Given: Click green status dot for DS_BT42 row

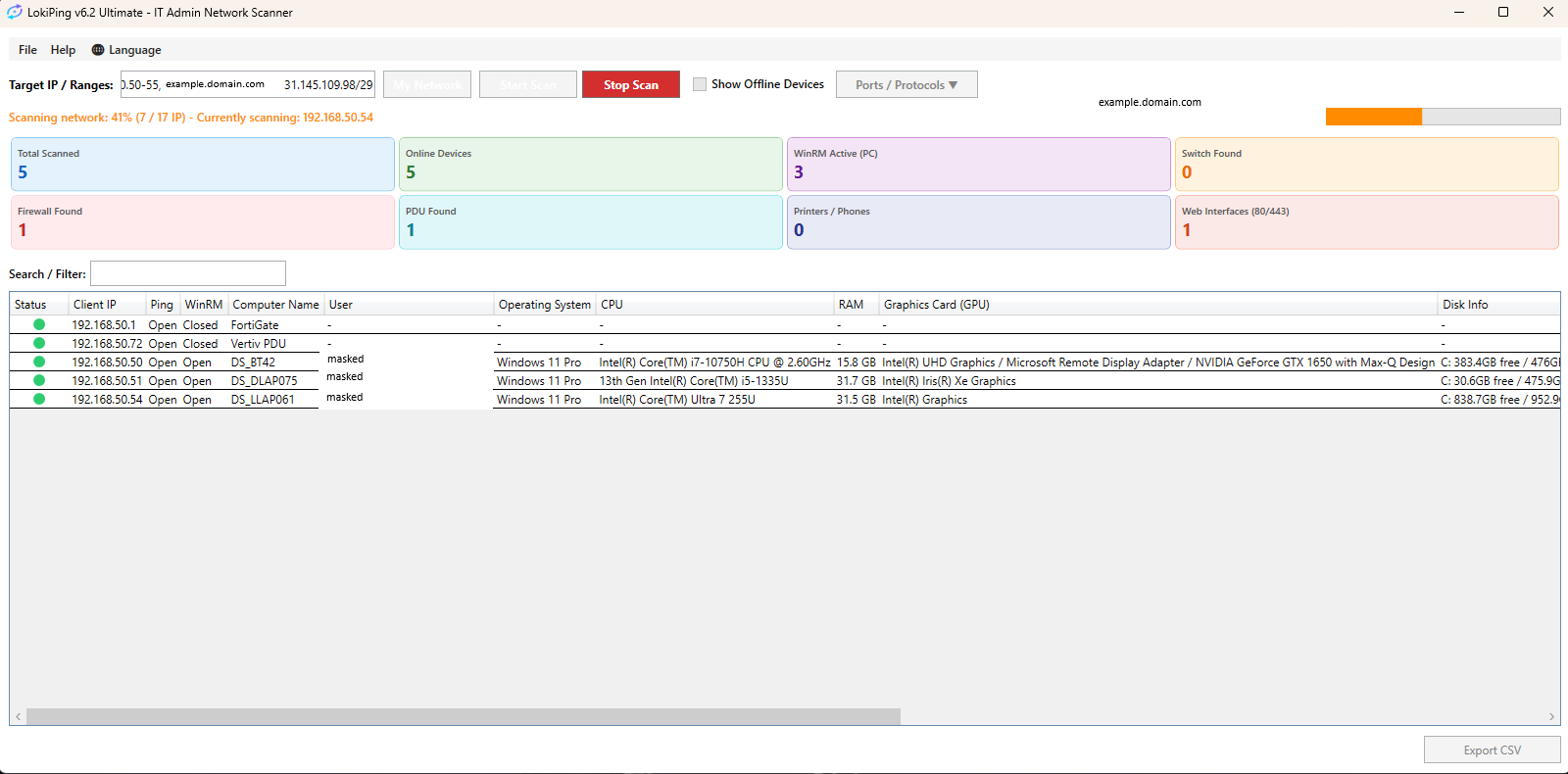Looking at the screenshot, I should (39, 362).
